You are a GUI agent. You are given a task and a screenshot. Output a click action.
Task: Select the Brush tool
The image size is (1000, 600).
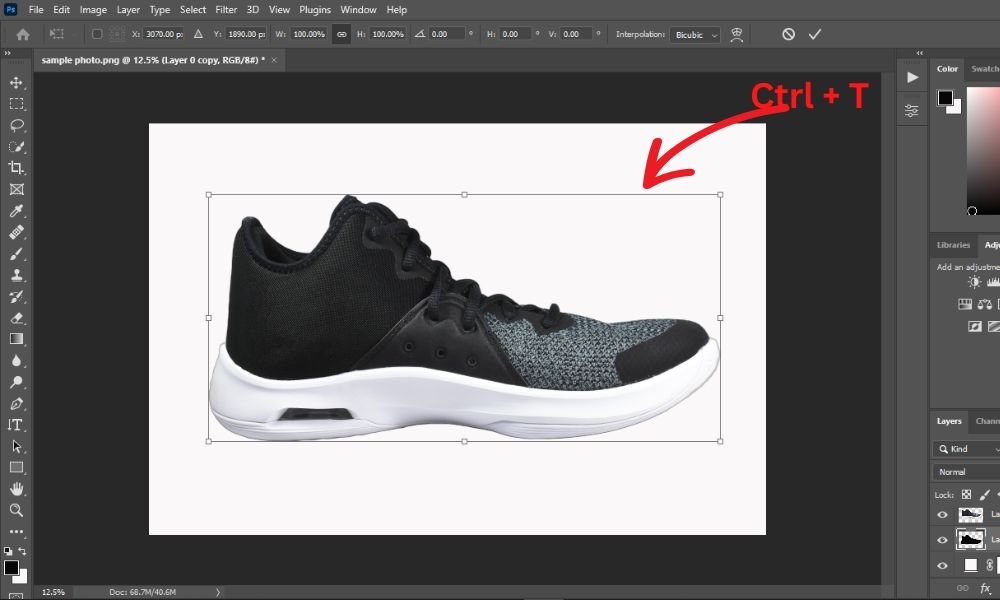[16, 254]
